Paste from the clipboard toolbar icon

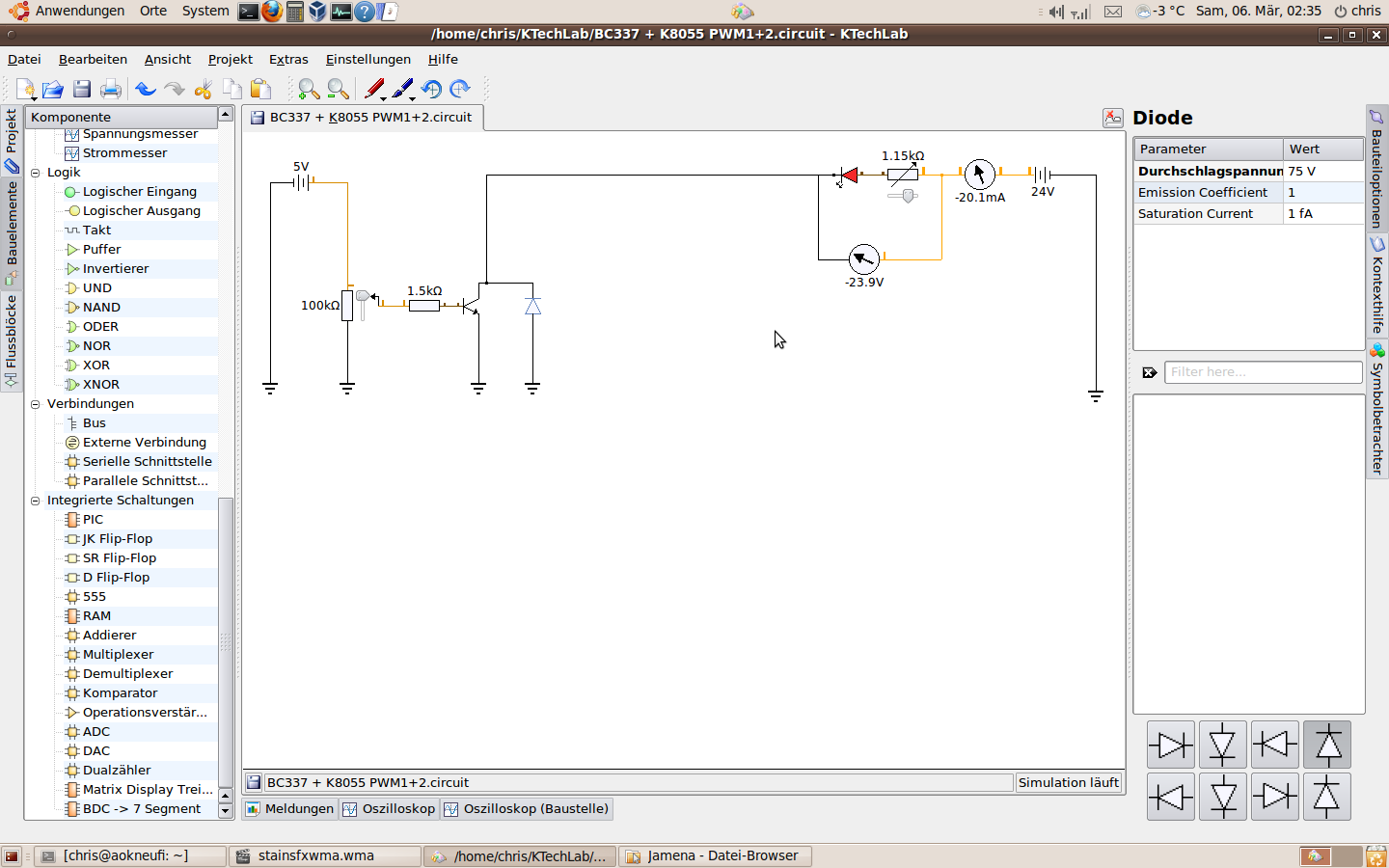point(260,90)
